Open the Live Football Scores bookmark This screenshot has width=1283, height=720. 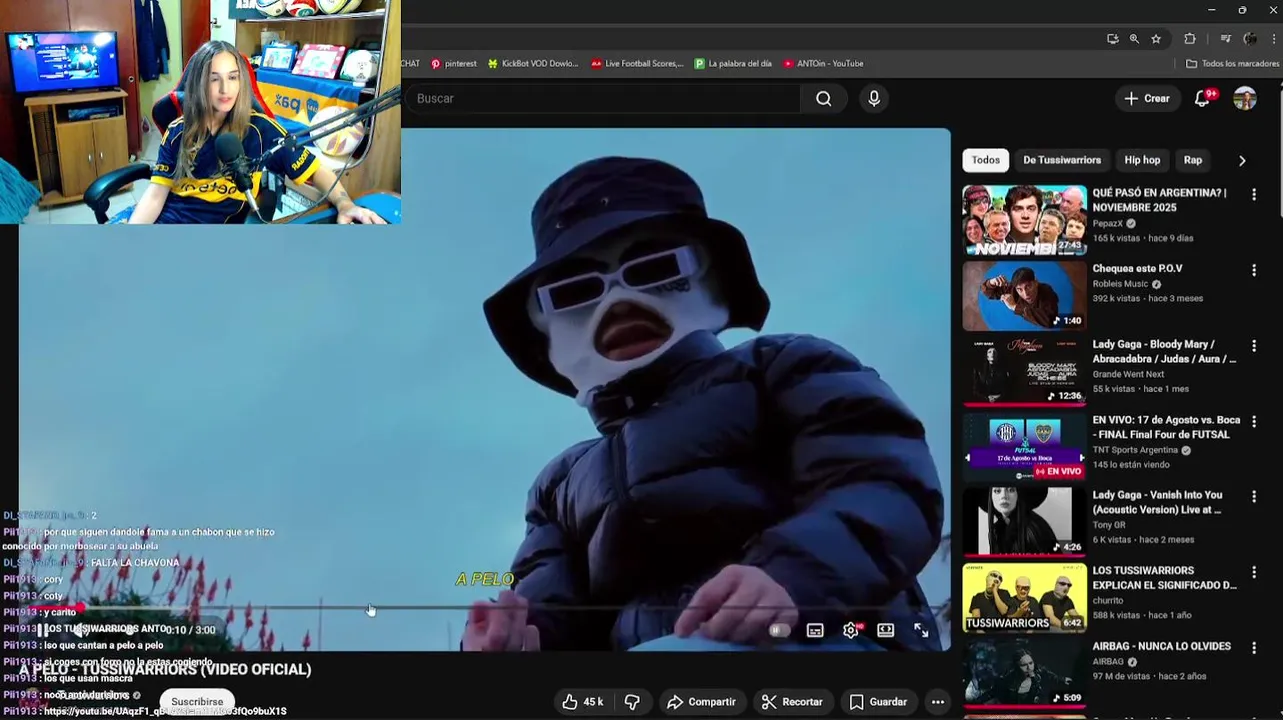tap(637, 63)
